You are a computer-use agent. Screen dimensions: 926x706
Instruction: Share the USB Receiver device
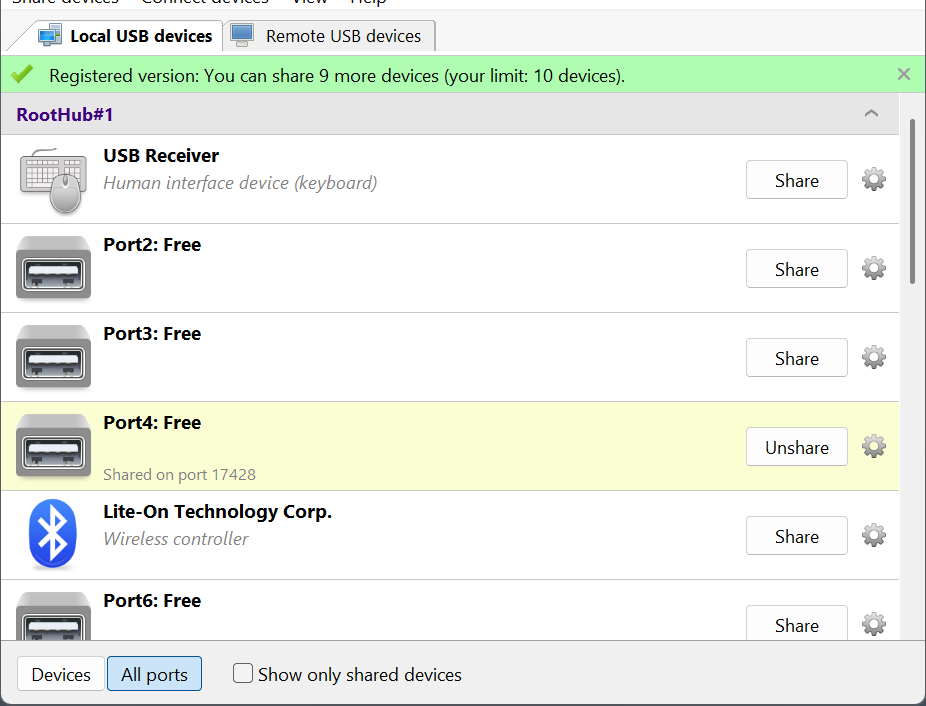796,180
